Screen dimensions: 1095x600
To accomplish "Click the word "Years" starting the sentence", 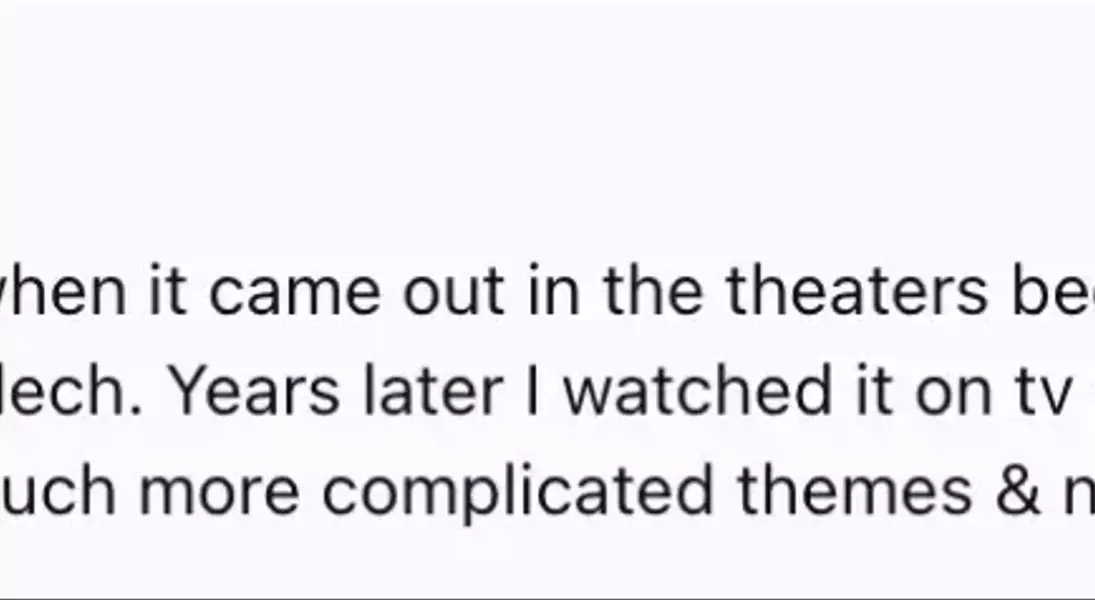I will tap(255, 392).
